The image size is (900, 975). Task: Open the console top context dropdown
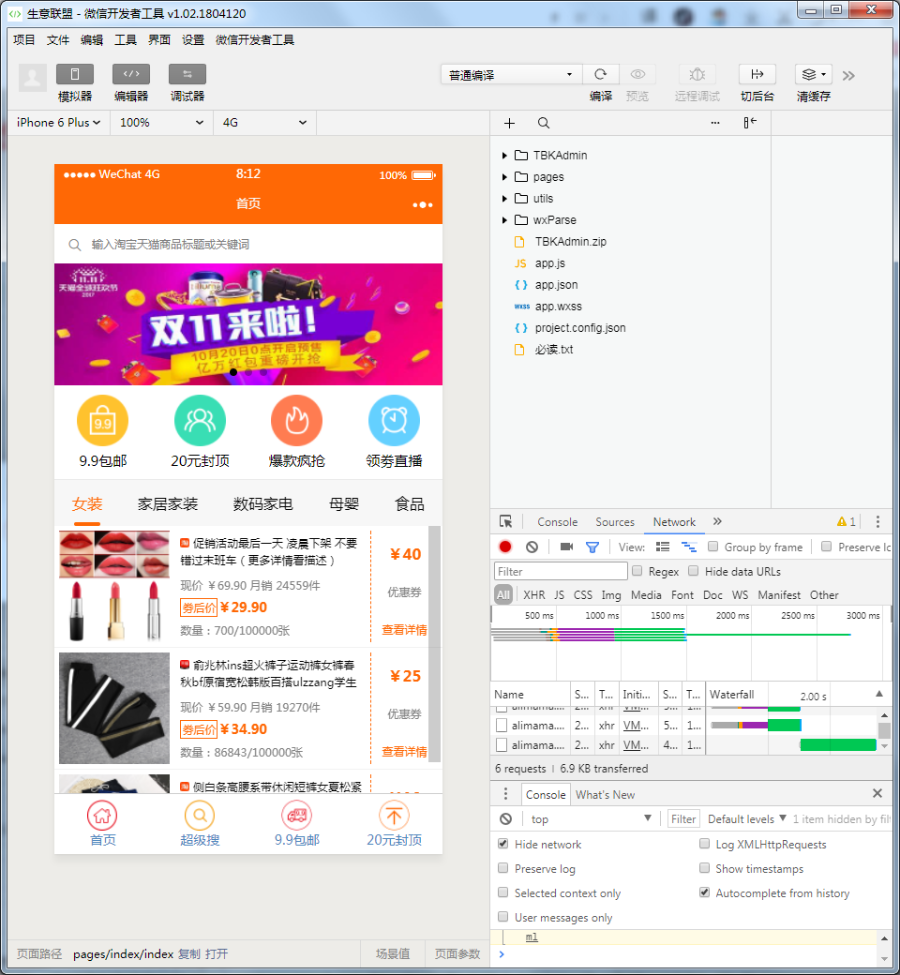pos(590,819)
